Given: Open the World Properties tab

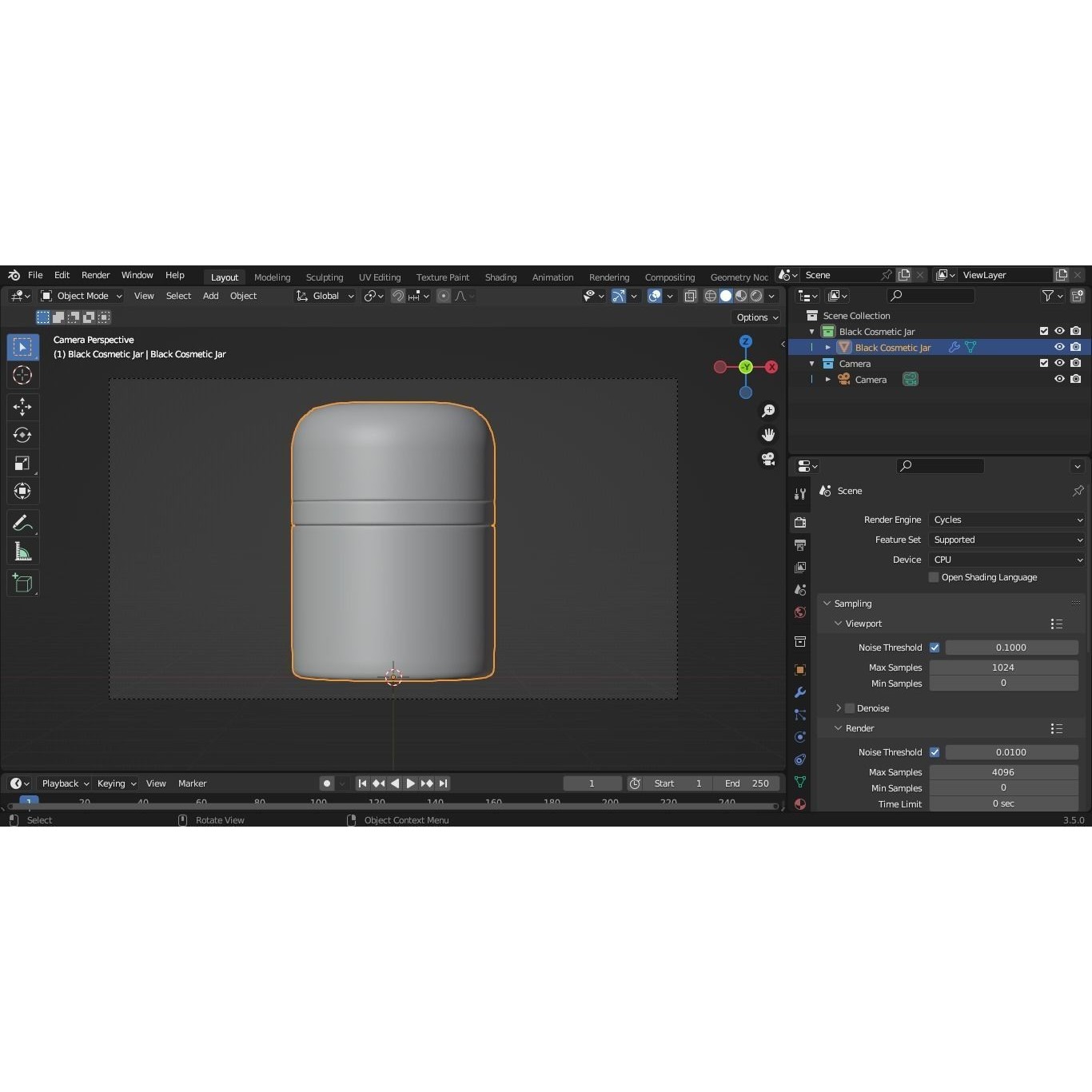Looking at the screenshot, I should [799, 612].
